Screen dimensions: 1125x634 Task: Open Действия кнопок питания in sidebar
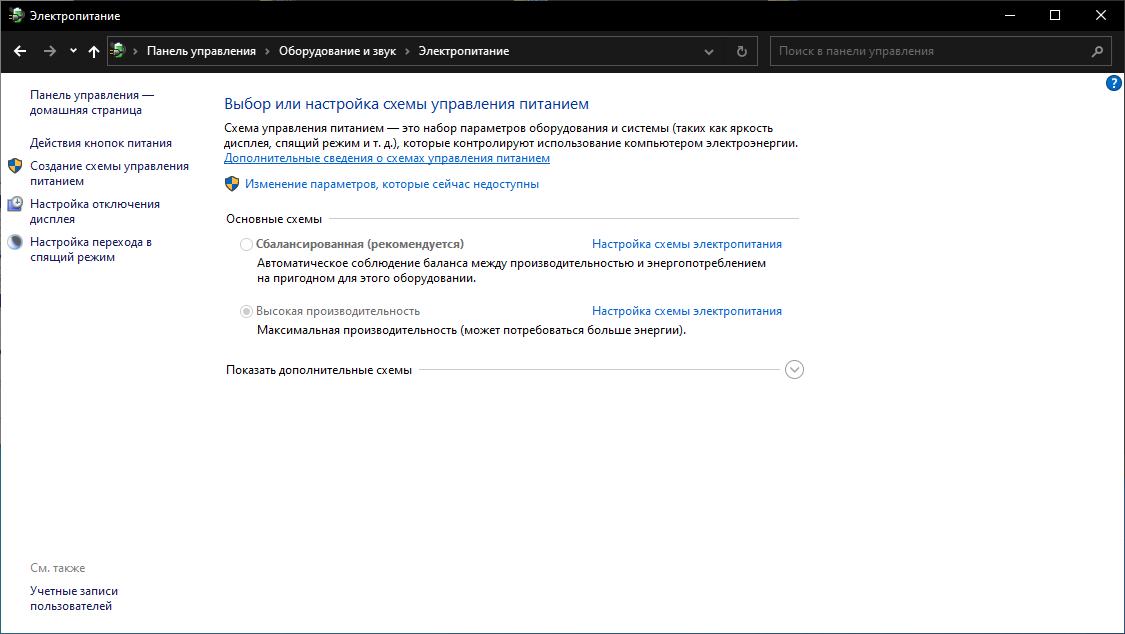101,143
